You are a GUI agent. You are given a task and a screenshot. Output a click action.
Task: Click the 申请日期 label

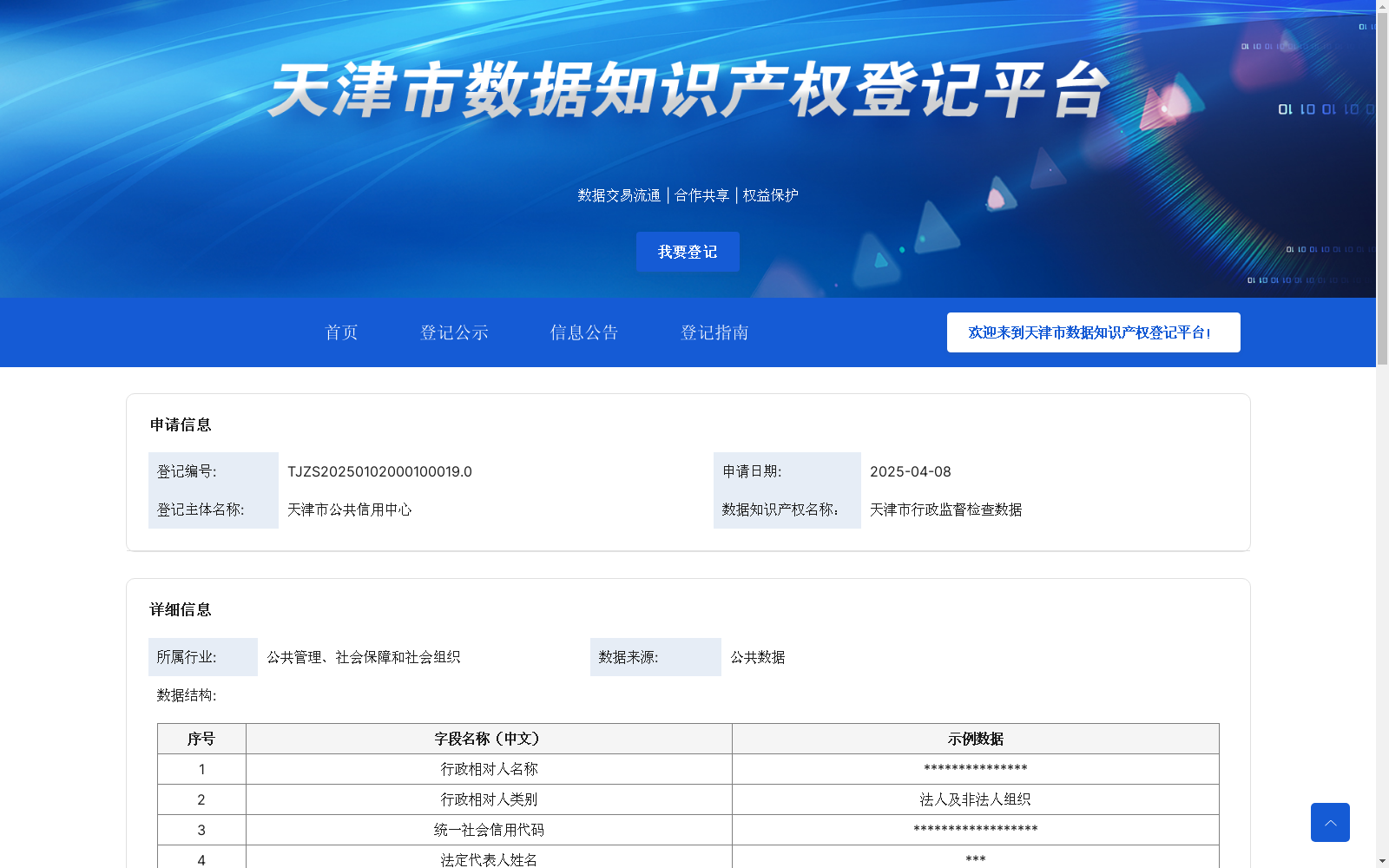[x=752, y=471]
